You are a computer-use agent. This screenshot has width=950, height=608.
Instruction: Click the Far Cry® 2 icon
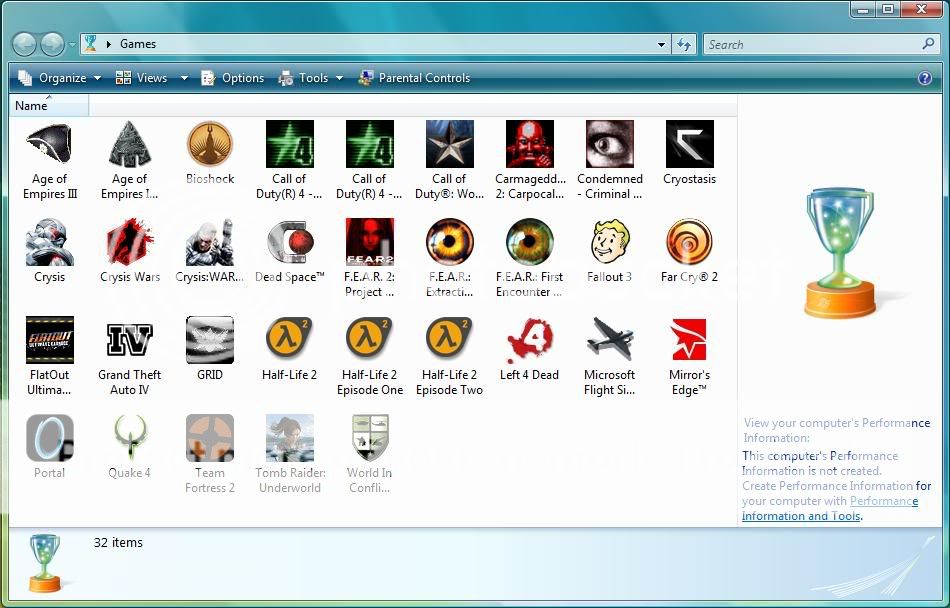tap(689, 242)
